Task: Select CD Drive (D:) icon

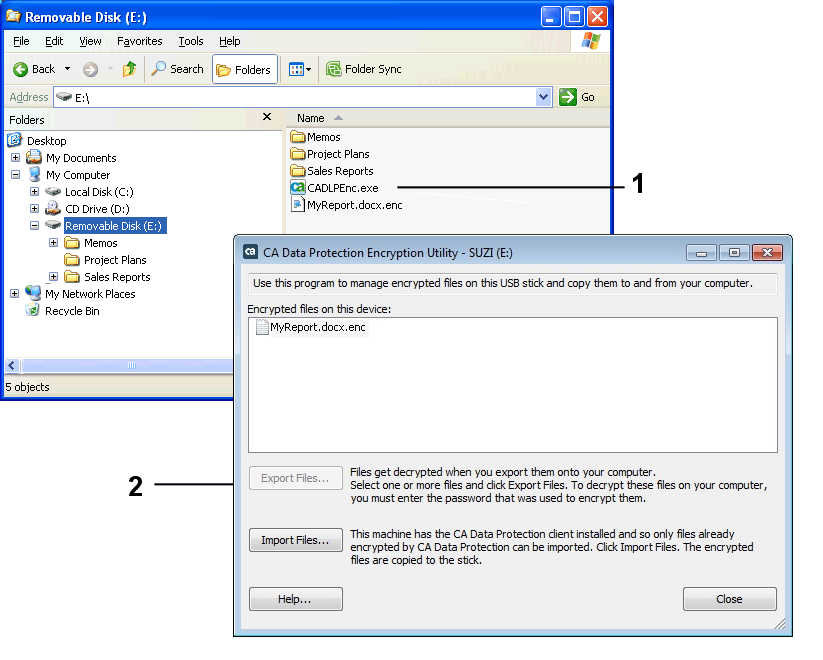Action: click(x=53, y=208)
